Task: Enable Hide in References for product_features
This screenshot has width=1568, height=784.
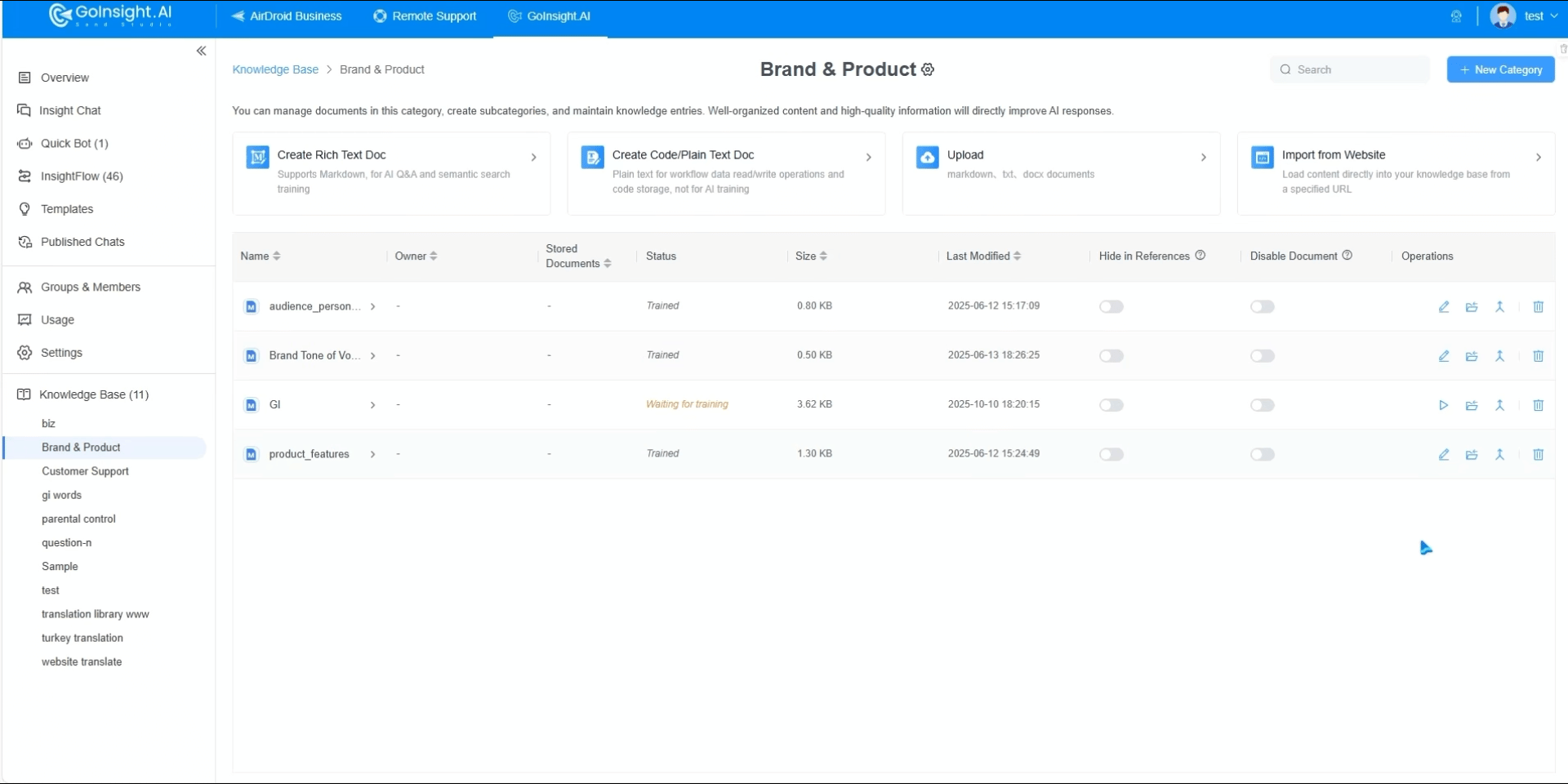Action: pyautogui.click(x=1111, y=455)
